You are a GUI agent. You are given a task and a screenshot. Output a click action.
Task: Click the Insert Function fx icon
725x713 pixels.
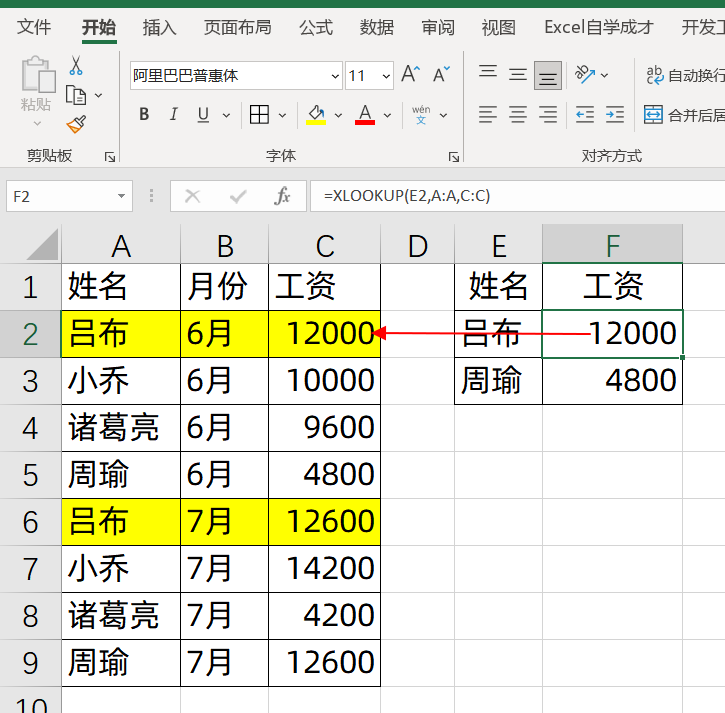pos(282,196)
